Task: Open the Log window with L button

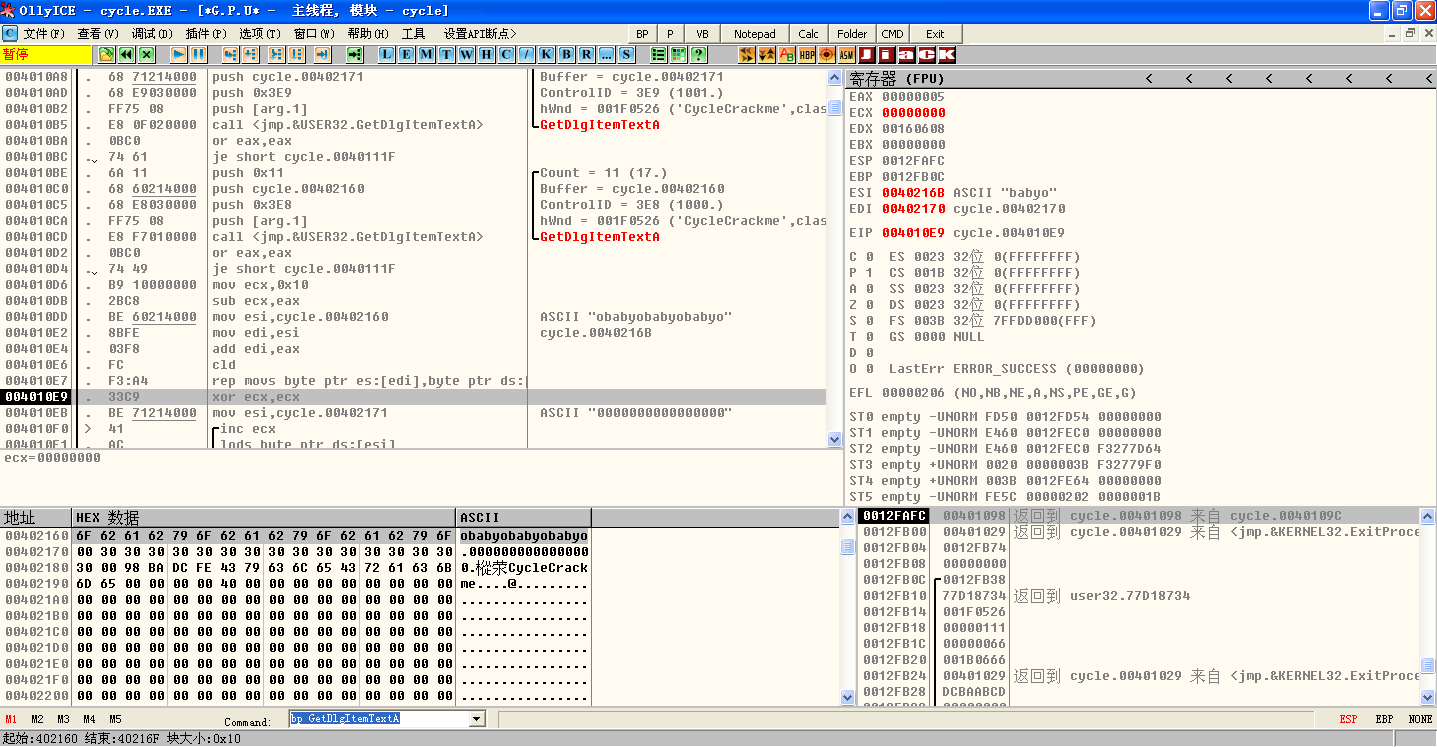Action: coord(387,54)
